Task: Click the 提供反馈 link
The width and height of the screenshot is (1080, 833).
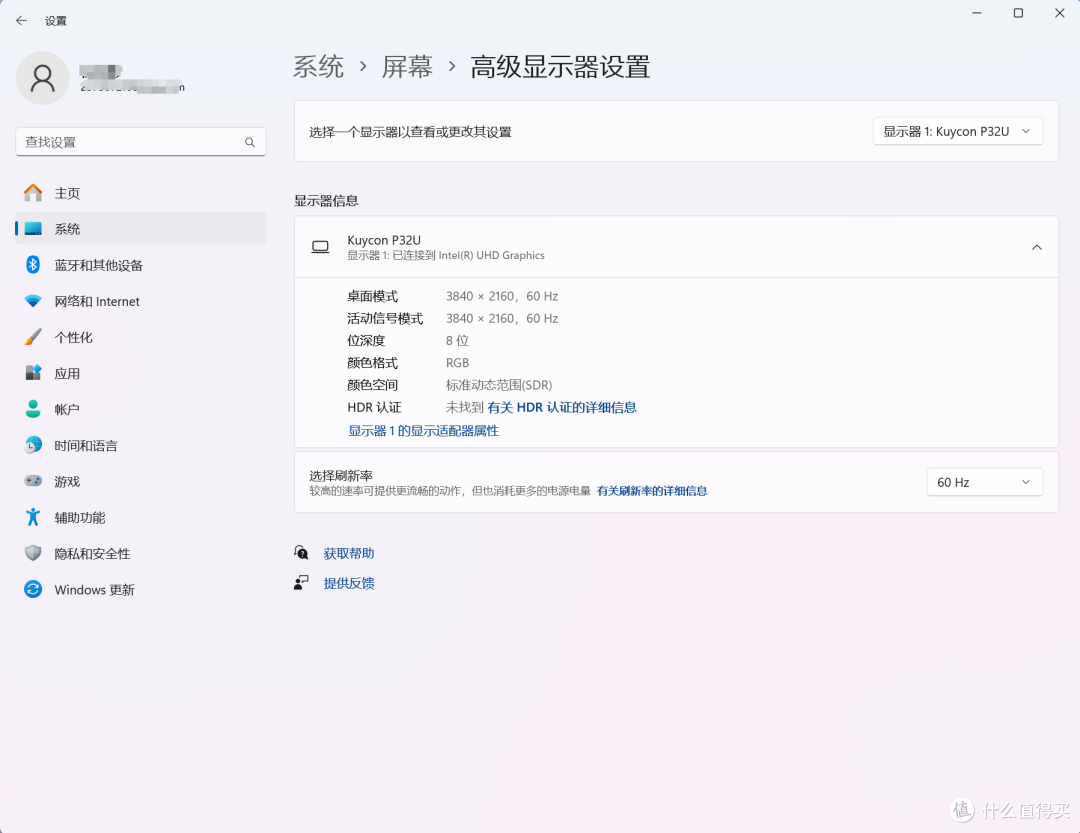Action: (349, 584)
